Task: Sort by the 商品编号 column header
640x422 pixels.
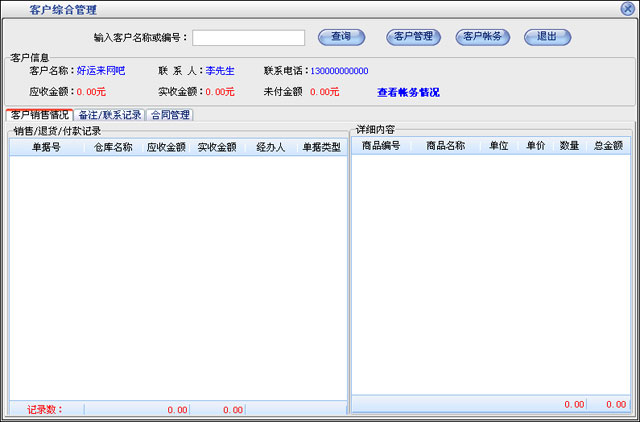Action: pyautogui.click(x=381, y=146)
